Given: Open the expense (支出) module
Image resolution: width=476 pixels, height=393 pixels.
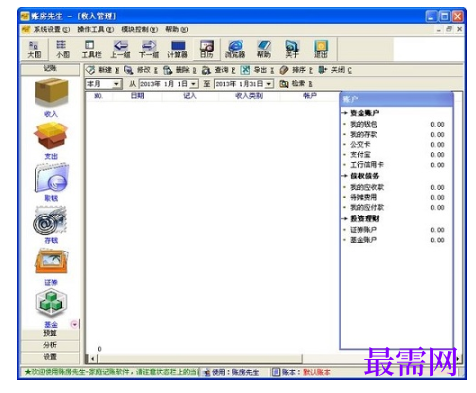Looking at the screenshot, I should (x=51, y=140).
